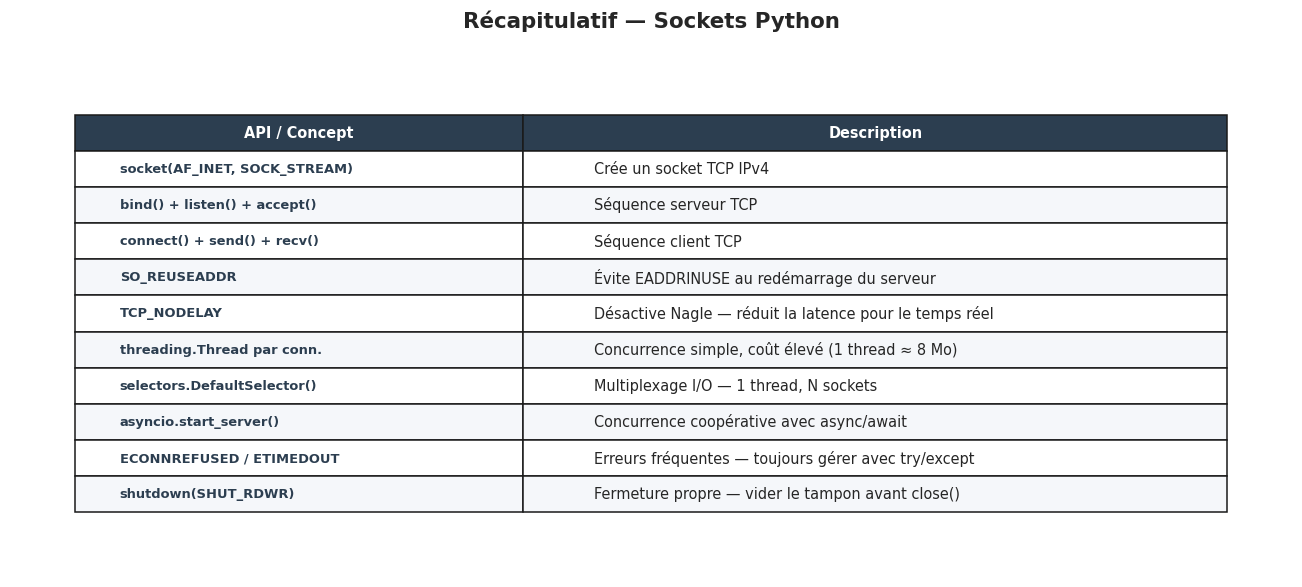Click the selectors.DefaultSelector() cell
The width and height of the screenshot is (1302, 587).
pos(218,386)
